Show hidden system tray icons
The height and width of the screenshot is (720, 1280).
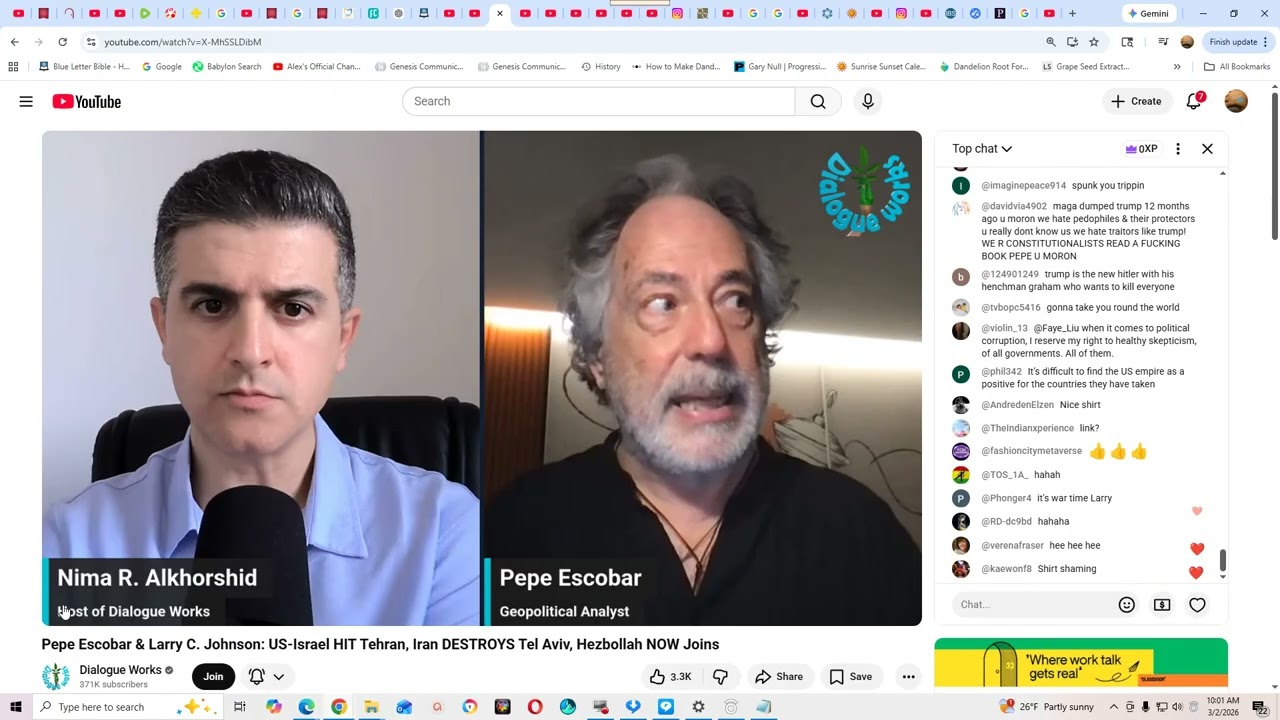coord(1113,707)
